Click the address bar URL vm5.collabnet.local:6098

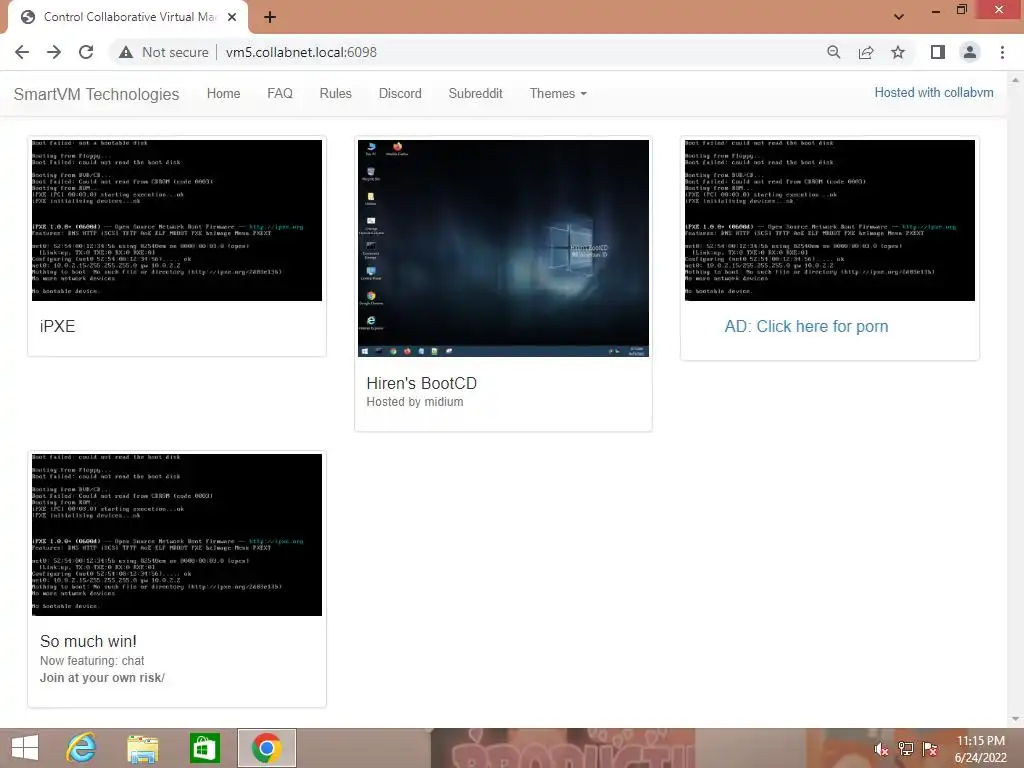pyautogui.click(x=301, y=52)
